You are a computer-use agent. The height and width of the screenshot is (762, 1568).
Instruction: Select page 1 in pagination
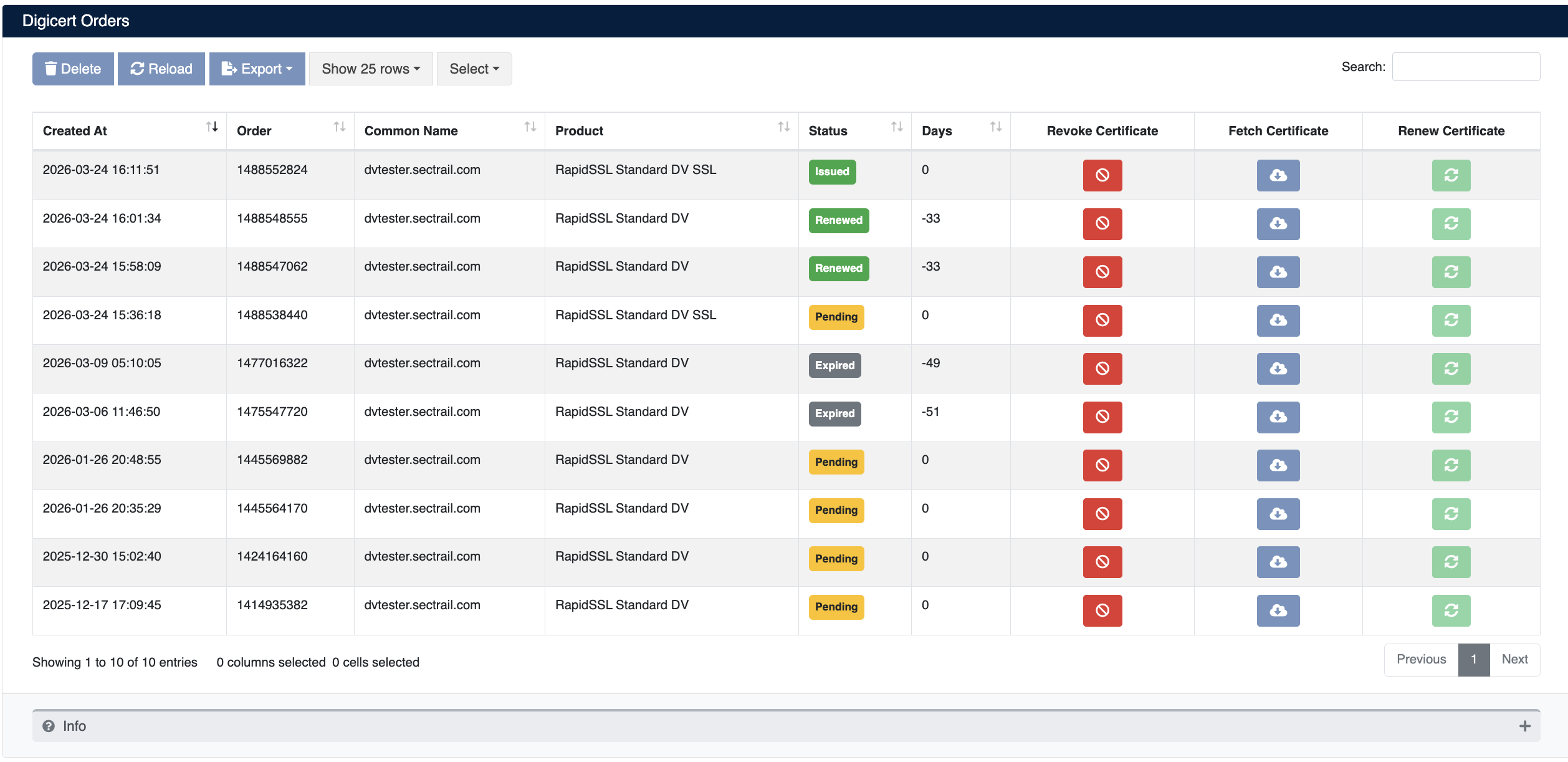pos(1474,660)
